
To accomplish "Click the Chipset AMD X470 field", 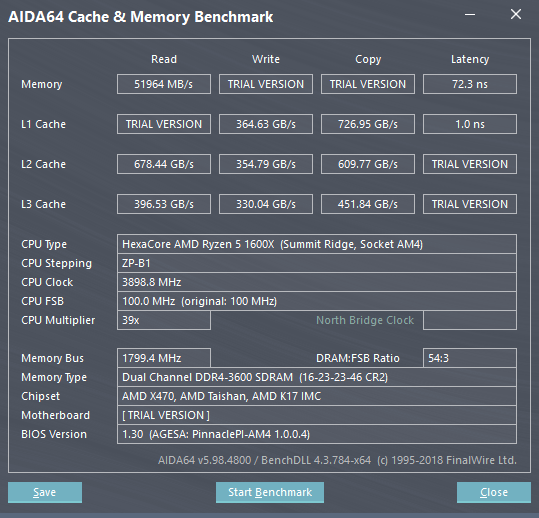I will (317, 396).
